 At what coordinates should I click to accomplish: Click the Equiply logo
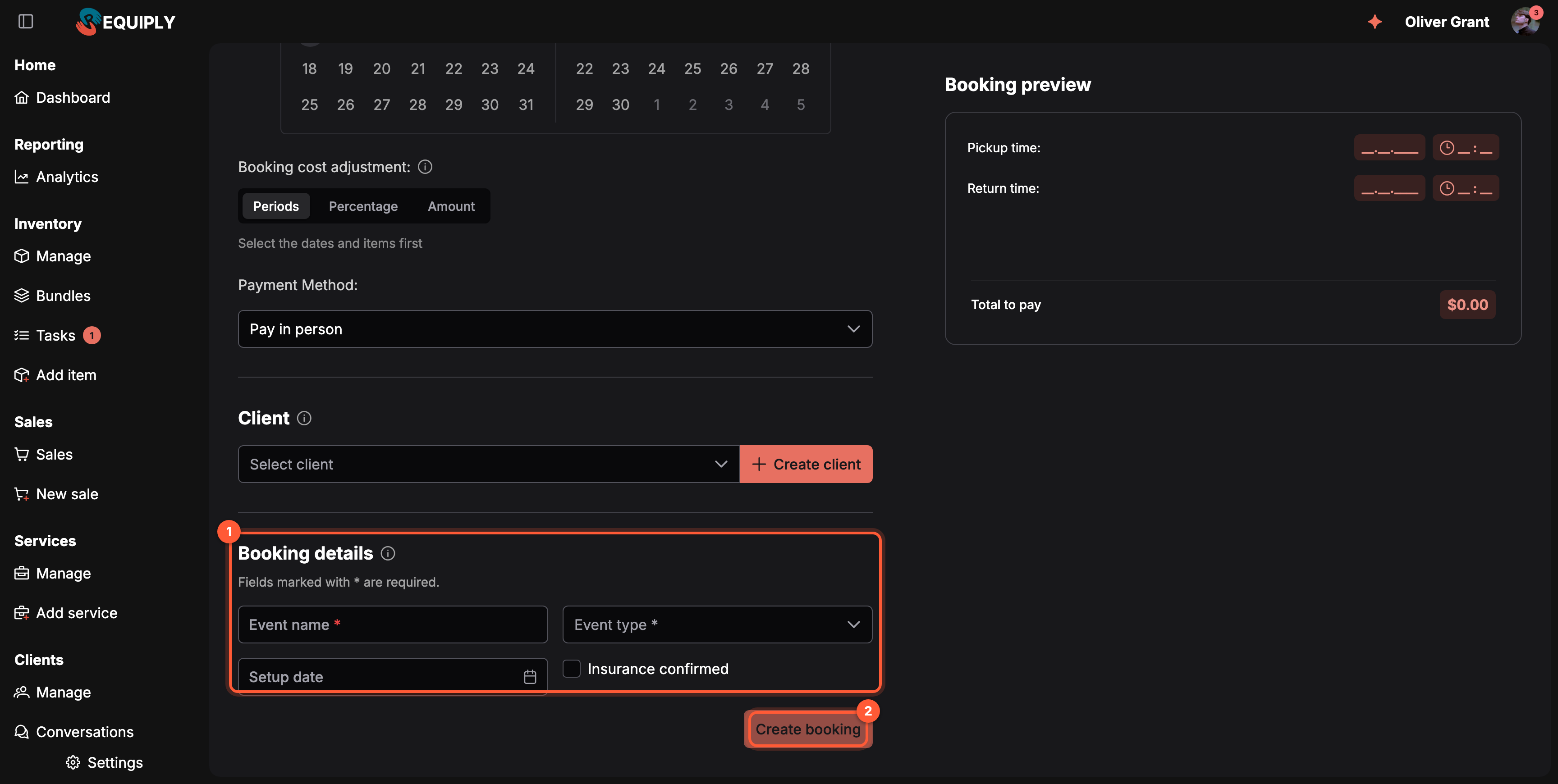click(x=126, y=22)
